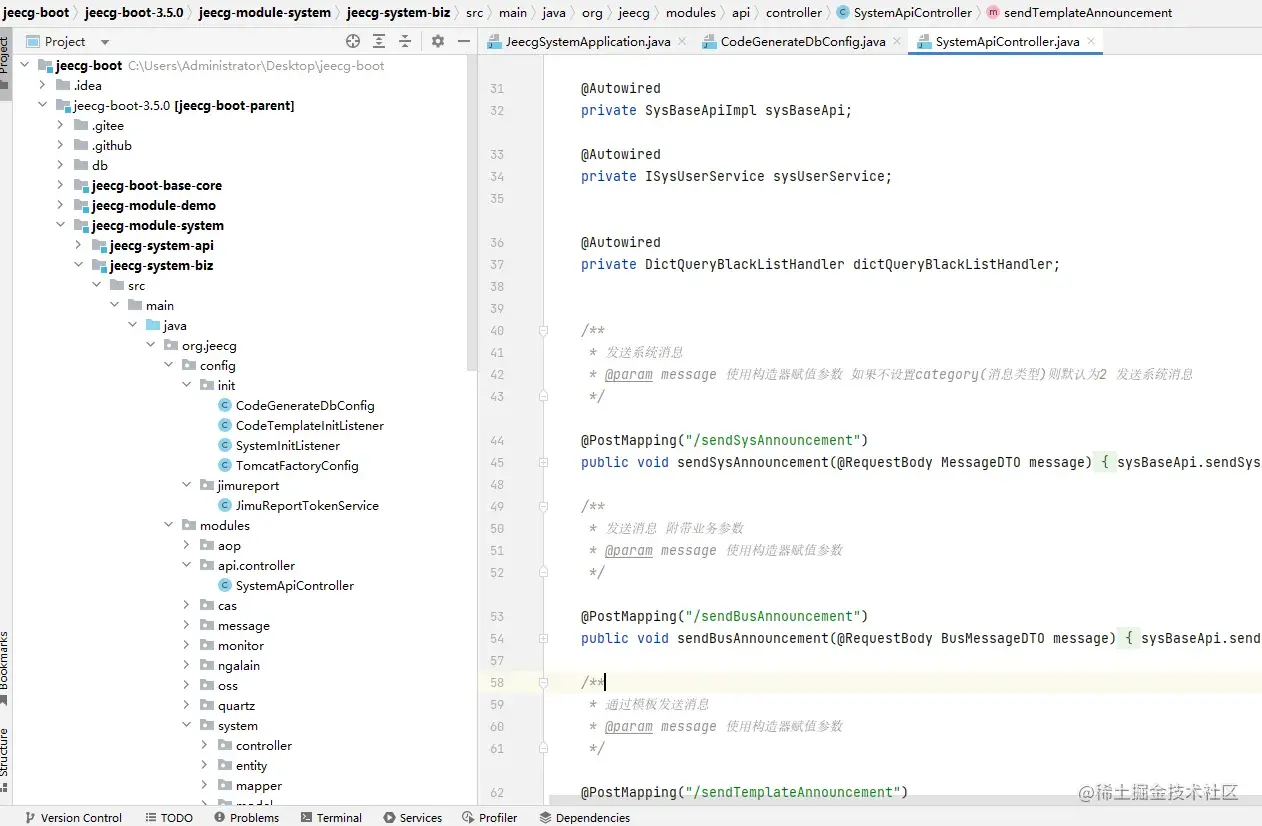The height and width of the screenshot is (826, 1262).
Task: Open Dependencies tool window
Action: coord(585,817)
